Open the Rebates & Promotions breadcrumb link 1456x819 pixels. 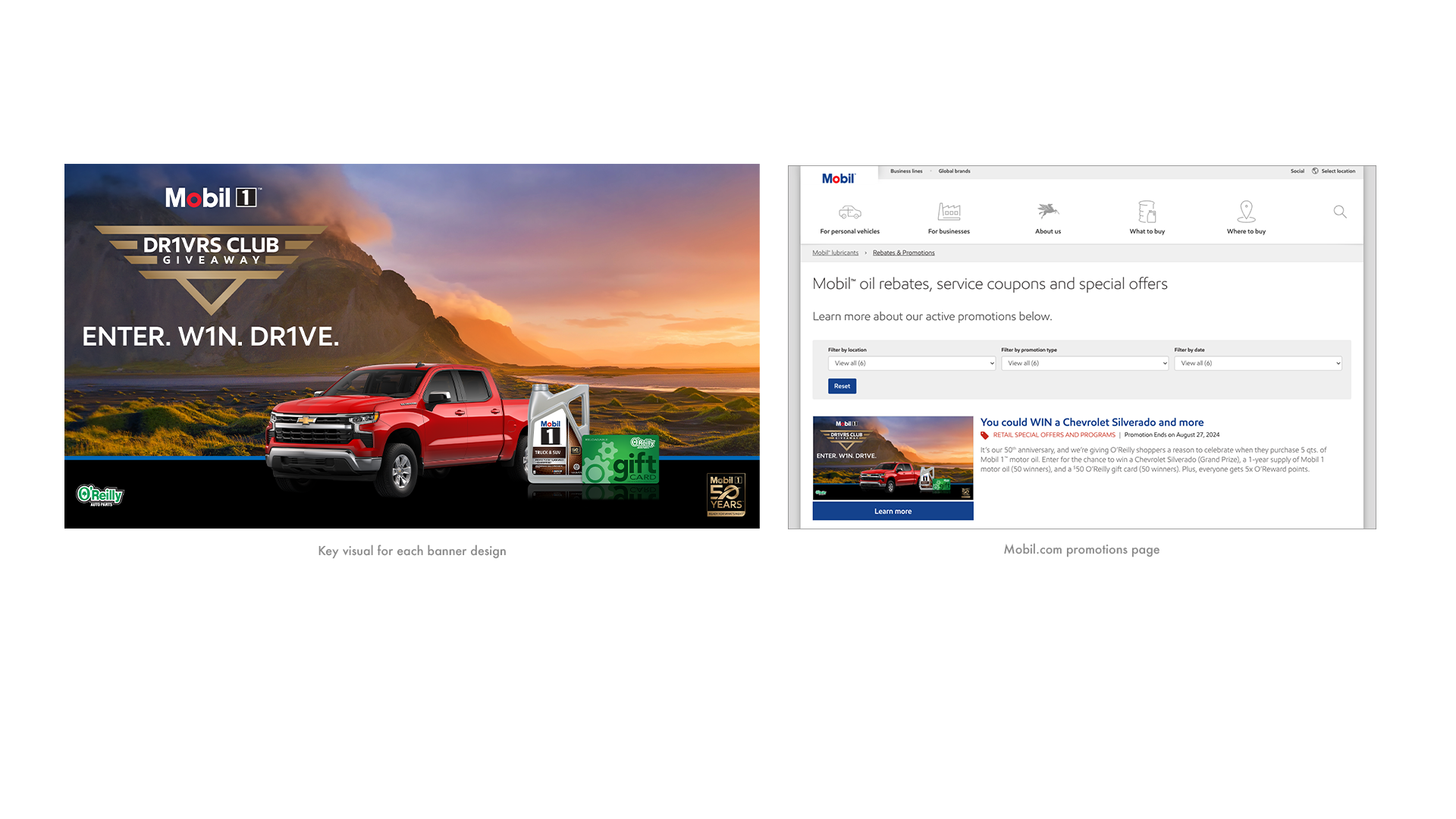coord(903,253)
